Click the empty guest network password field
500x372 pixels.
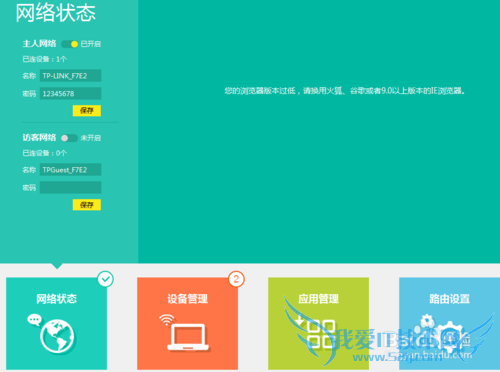pyautogui.click(x=70, y=187)
